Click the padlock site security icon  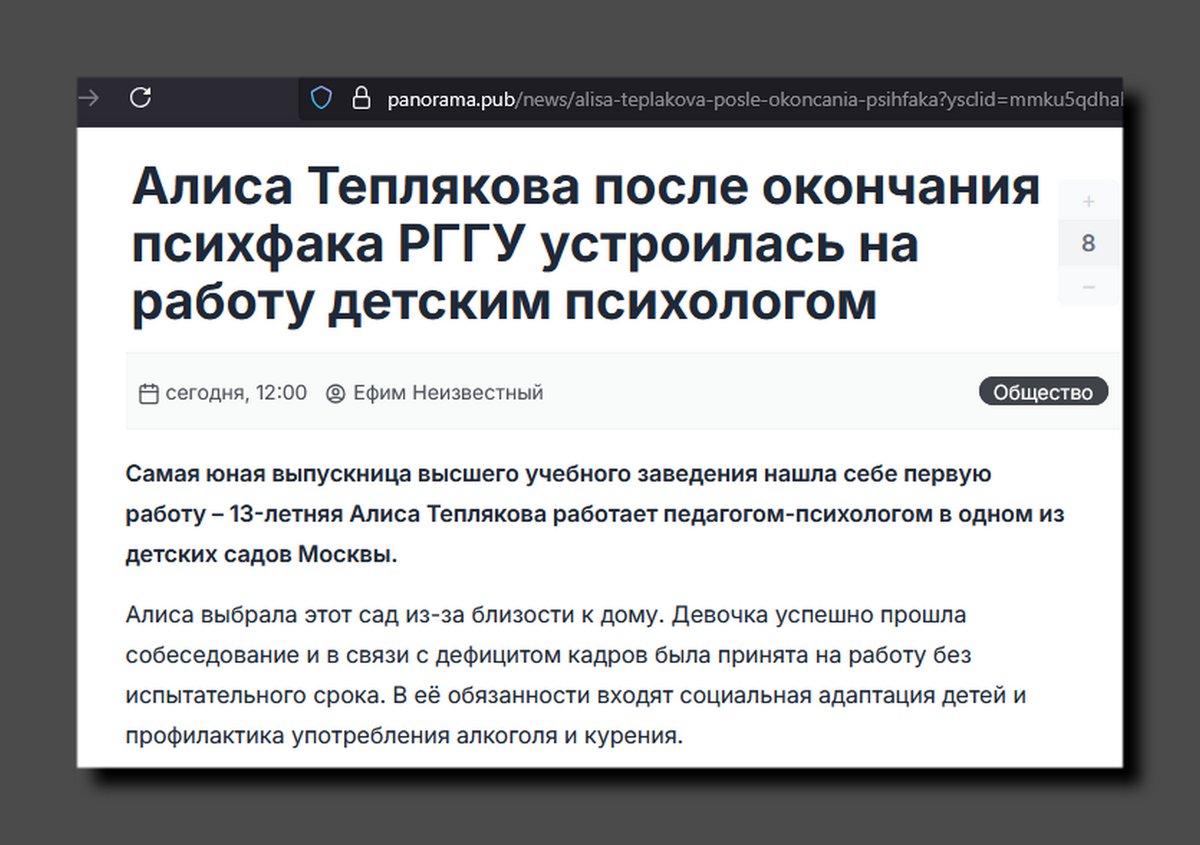click(360, 99)
